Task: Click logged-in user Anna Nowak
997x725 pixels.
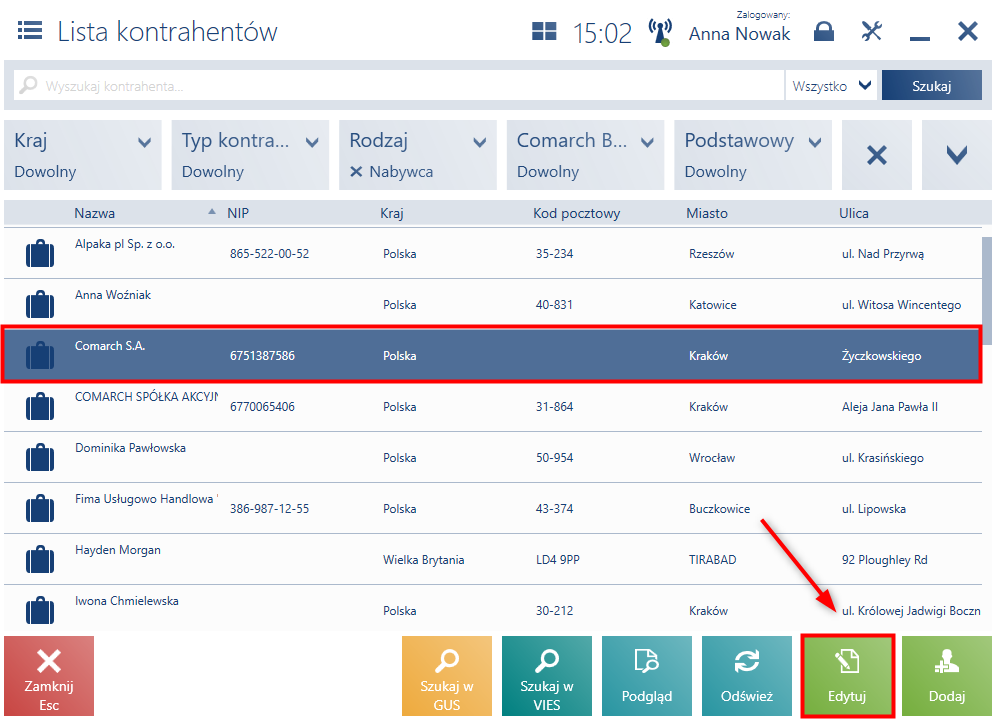Action: point(739,34)
